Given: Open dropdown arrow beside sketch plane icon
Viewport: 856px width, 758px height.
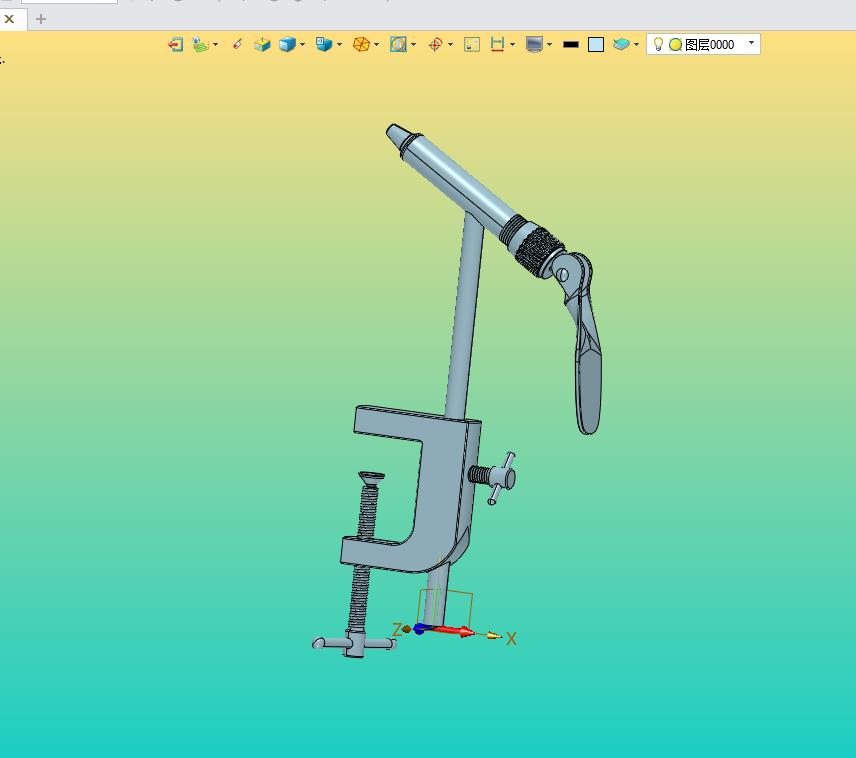Looking at the screenshot, I should click(216, 44).
